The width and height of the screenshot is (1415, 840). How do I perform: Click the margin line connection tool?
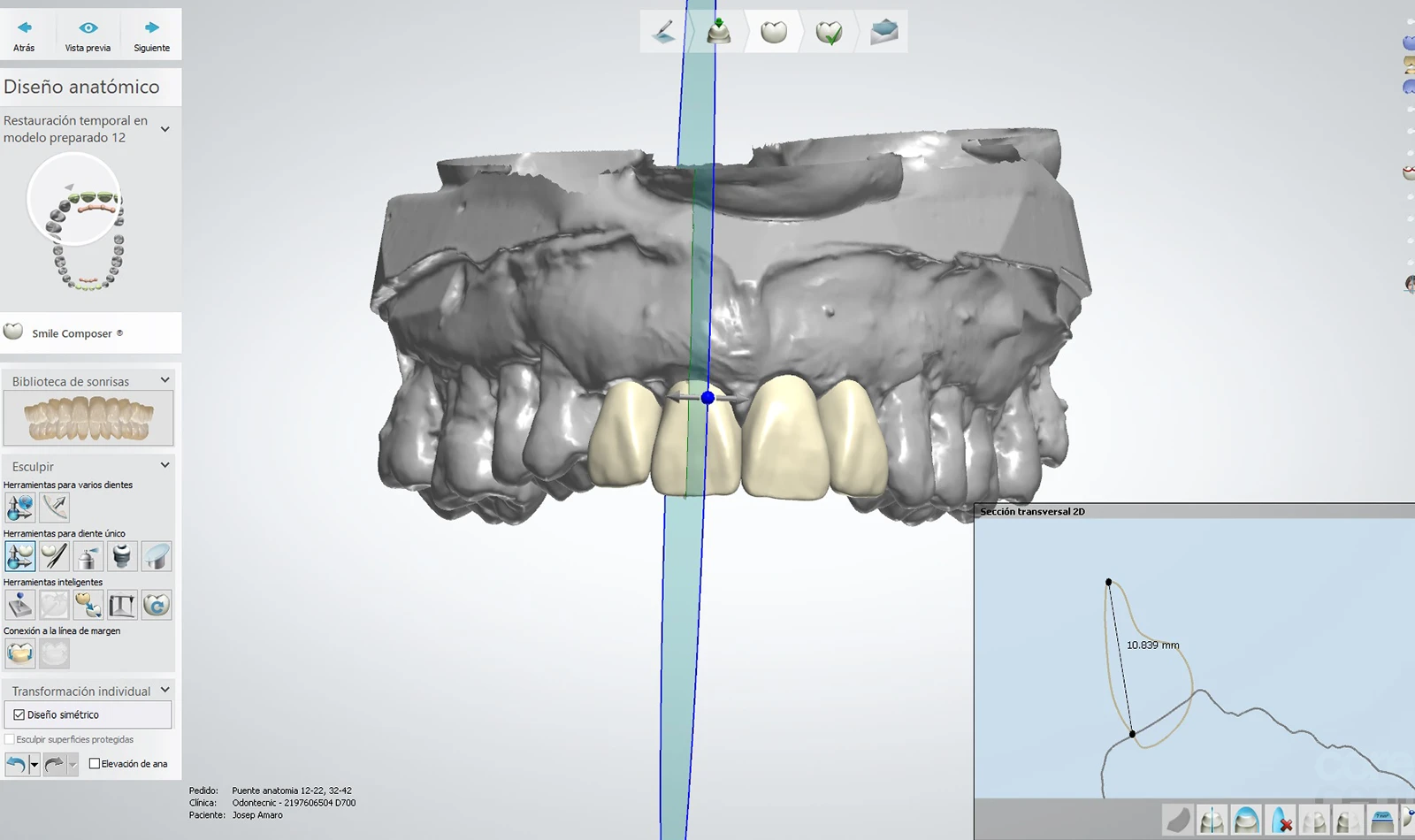(x=19, y=653)
